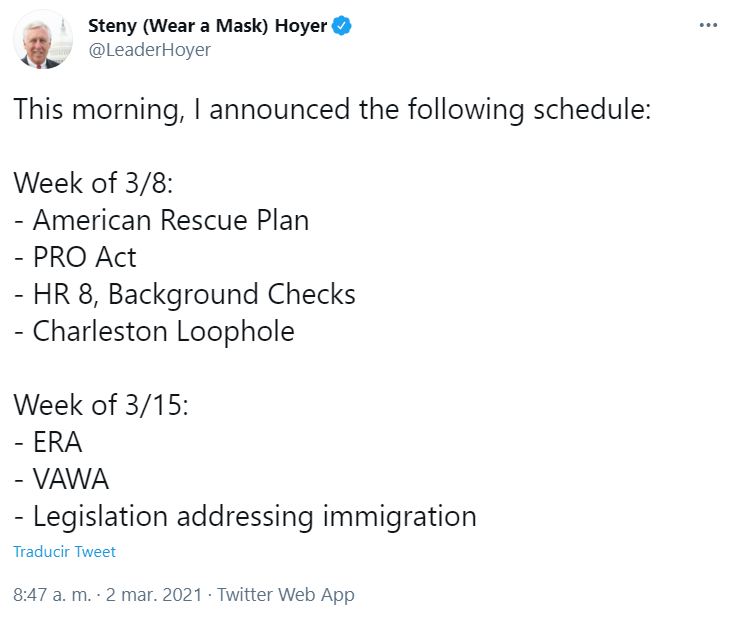Click the HR 8, Background Checks line
Screen dimensions: 731x625
[185, 295]
